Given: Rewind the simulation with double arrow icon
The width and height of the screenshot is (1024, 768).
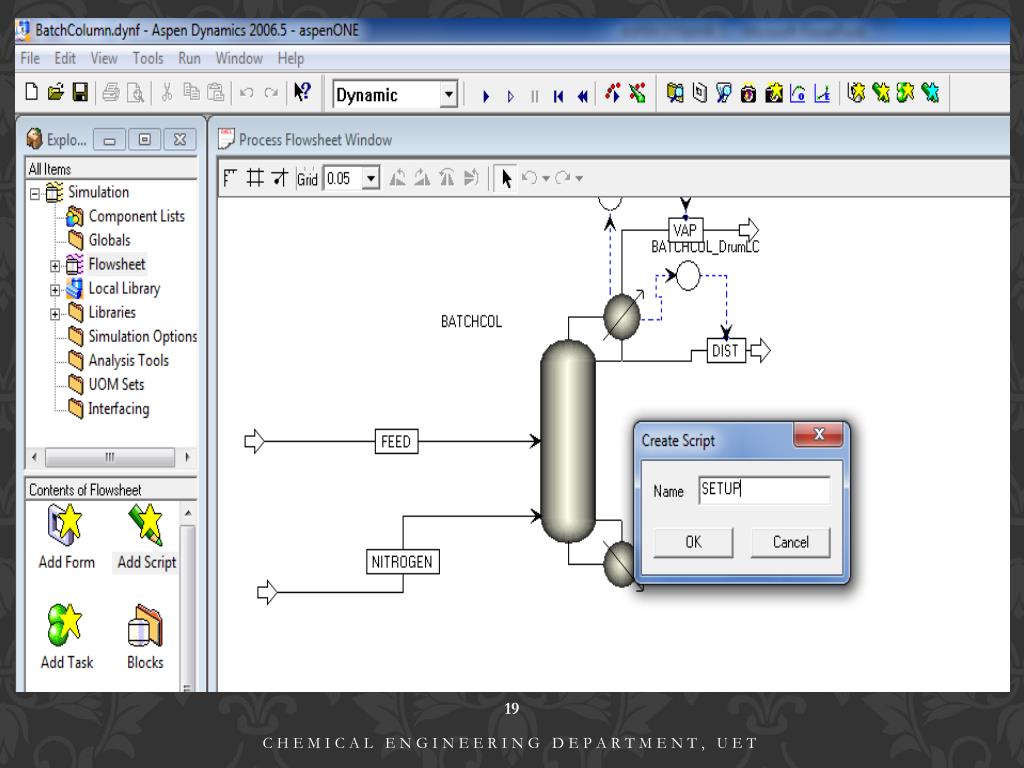Looking at the screenshot, I should (583, 97).
